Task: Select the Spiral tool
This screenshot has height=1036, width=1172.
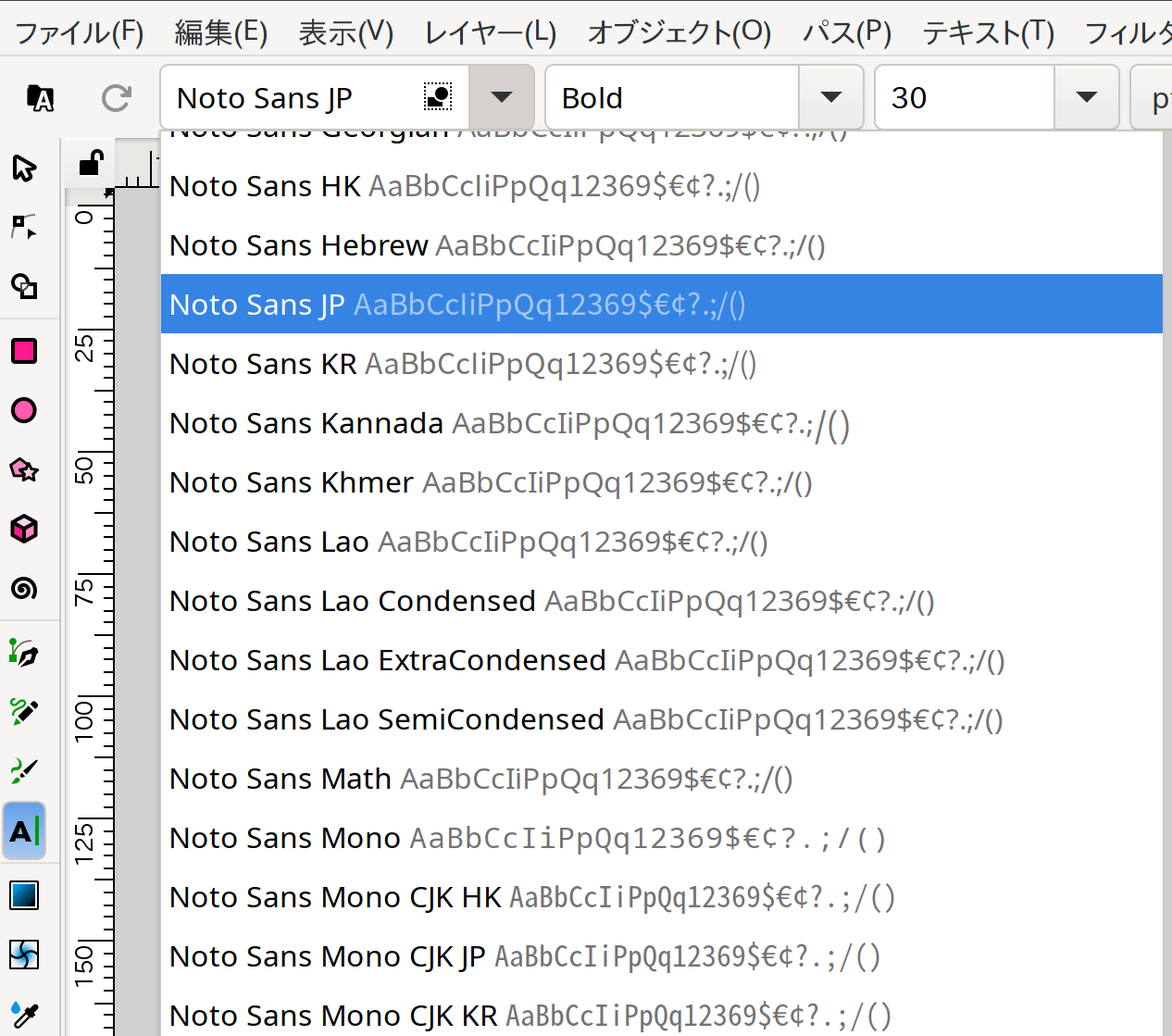Action: [x=24, y=588]
